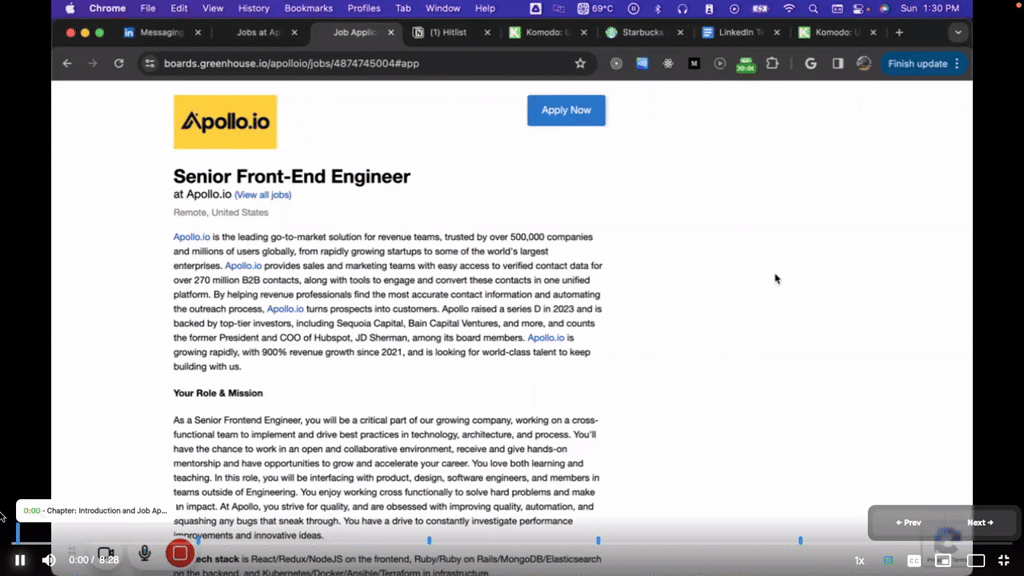Screen dimensions: 1024x576
Task: Open the three-dot menu beside Finish update
Action: [957, 63]
